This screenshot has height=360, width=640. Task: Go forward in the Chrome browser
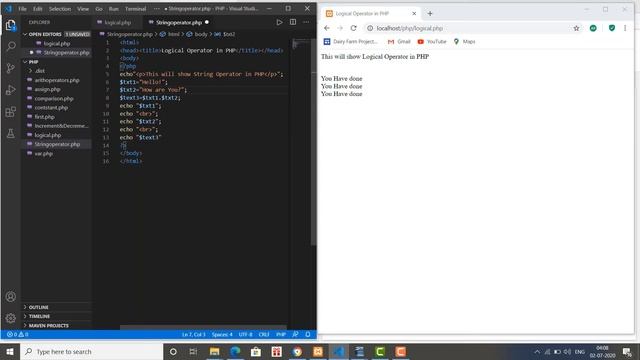tap(340, 28)
